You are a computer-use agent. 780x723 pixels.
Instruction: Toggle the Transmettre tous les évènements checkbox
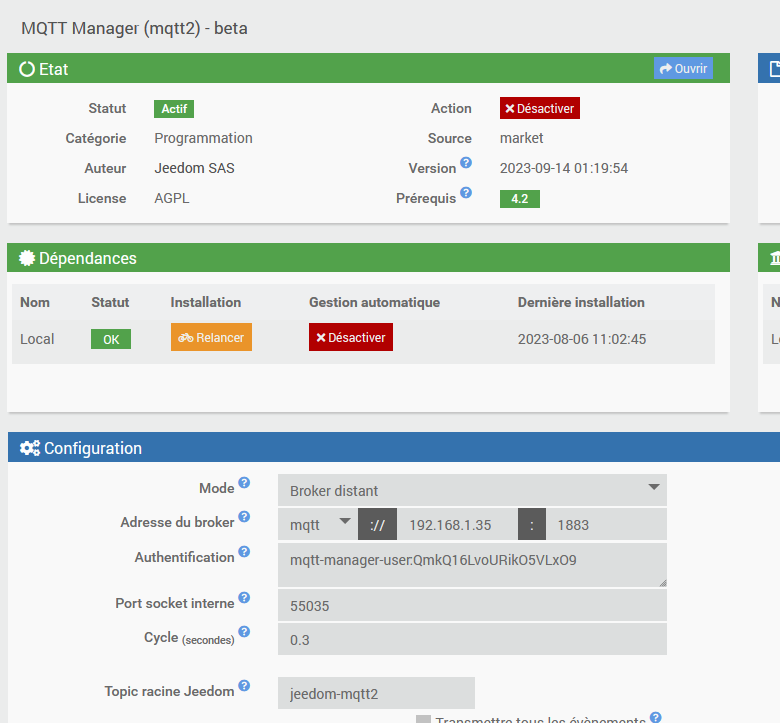click(x=423, y=719)
